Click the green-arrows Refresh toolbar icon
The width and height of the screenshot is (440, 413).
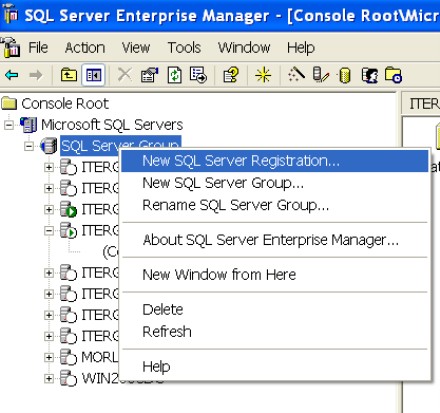pyautogui.click(x=174, y=75)
